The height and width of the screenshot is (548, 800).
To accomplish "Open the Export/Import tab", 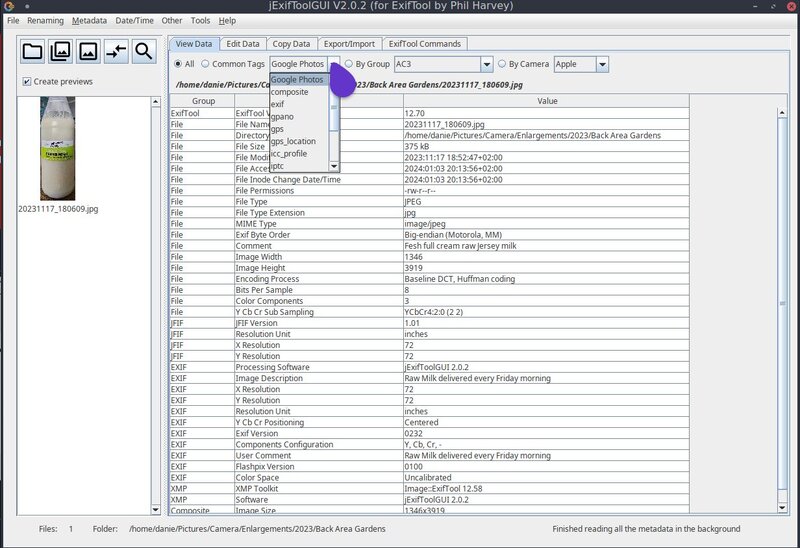I will coord(349,44).
